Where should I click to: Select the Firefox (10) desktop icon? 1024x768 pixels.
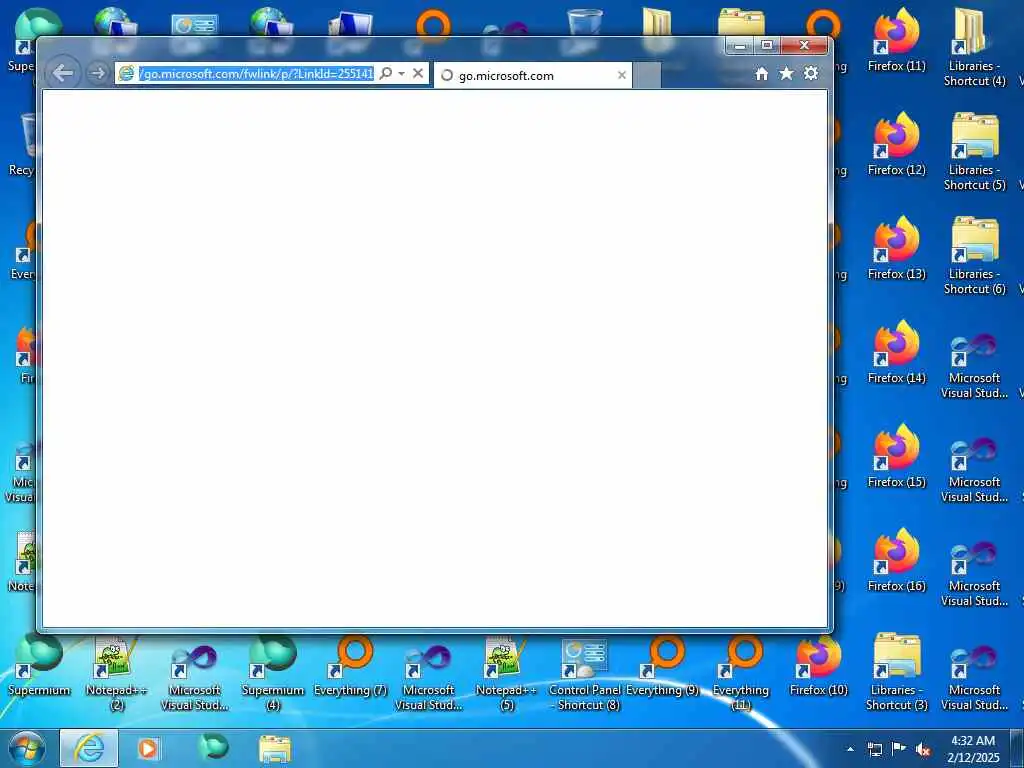point(818,664)
